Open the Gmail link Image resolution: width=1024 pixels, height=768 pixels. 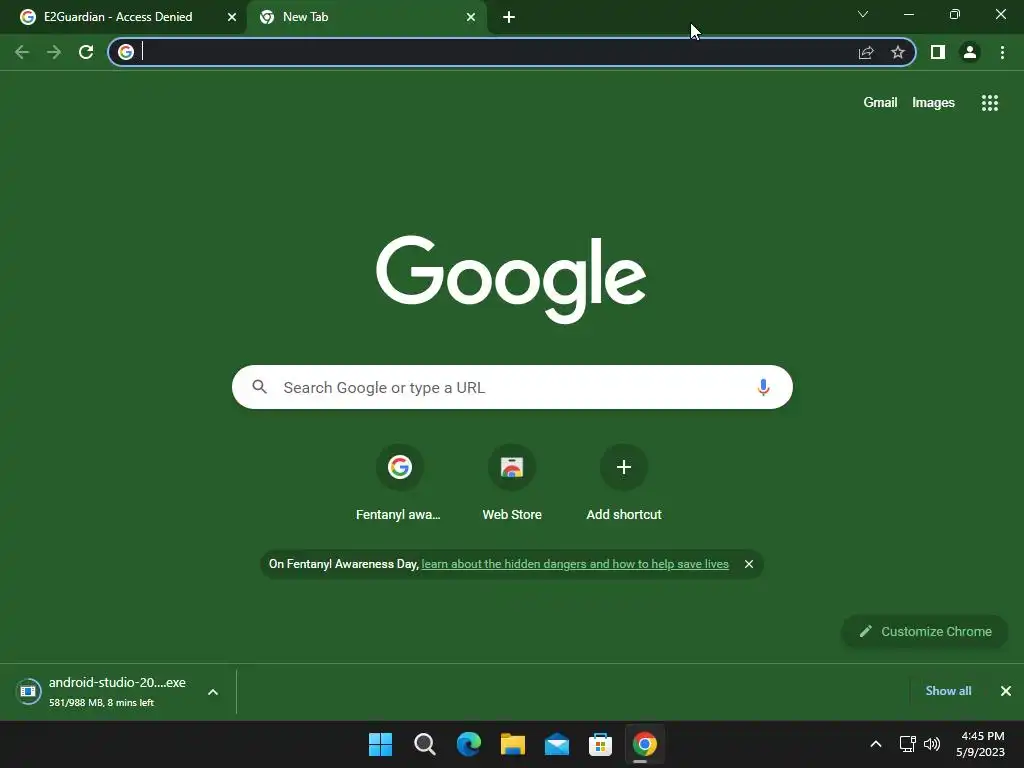click(x=880, y=103)
